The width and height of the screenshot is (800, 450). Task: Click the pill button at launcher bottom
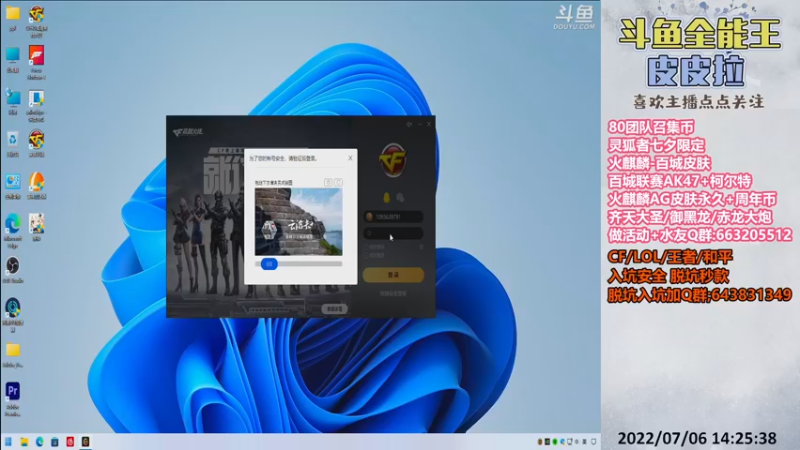click(334, 309)
